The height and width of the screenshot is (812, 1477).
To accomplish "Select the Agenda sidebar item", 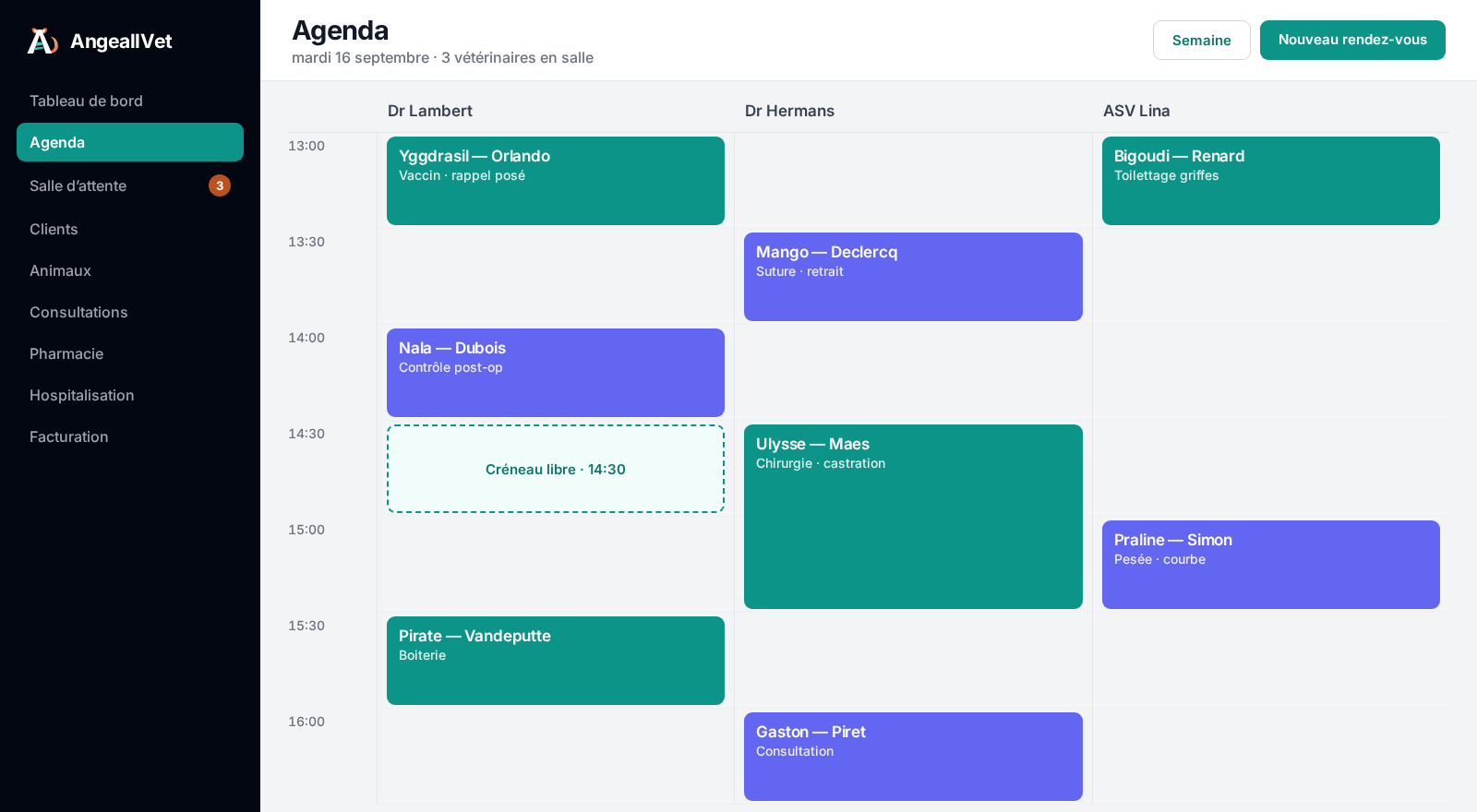I will (x=130, y=142).
